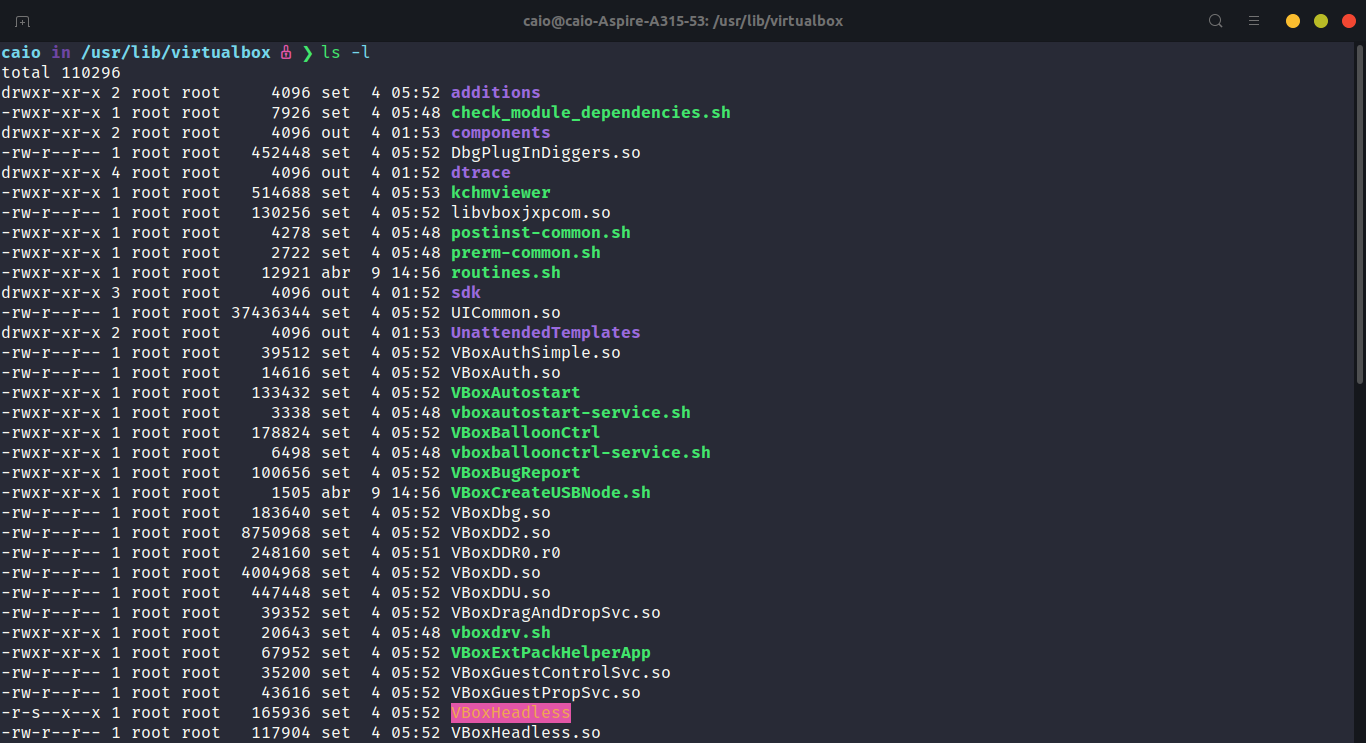Click 'VBoxDDU.so' file name
The image size is (1366, 743).
[x=501, y=592]
